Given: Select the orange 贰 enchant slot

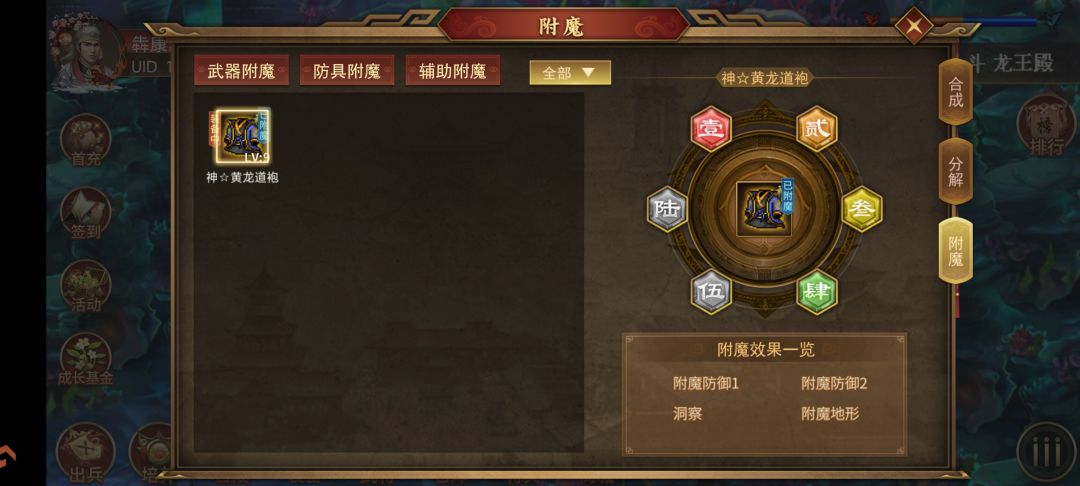Looking at the screenshot, I should pyautogui.click(x=817, y=129).
